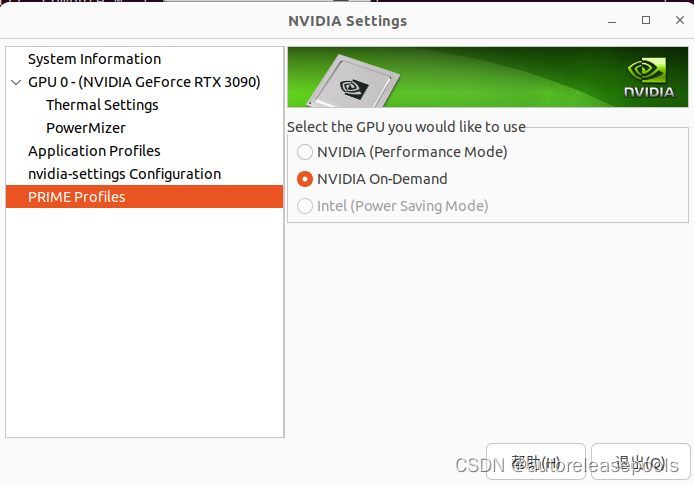Click the NVIDIA logo in the banner

tap(650, 78)
